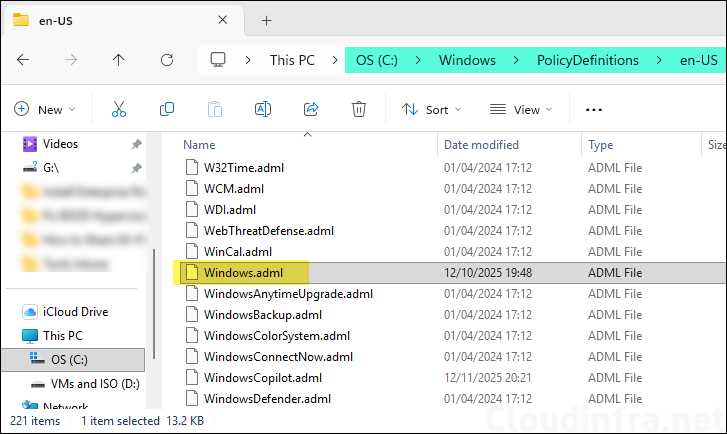727x434 pixels.
Task: Sort files by Type column header
Action: (x=600, y=145)
